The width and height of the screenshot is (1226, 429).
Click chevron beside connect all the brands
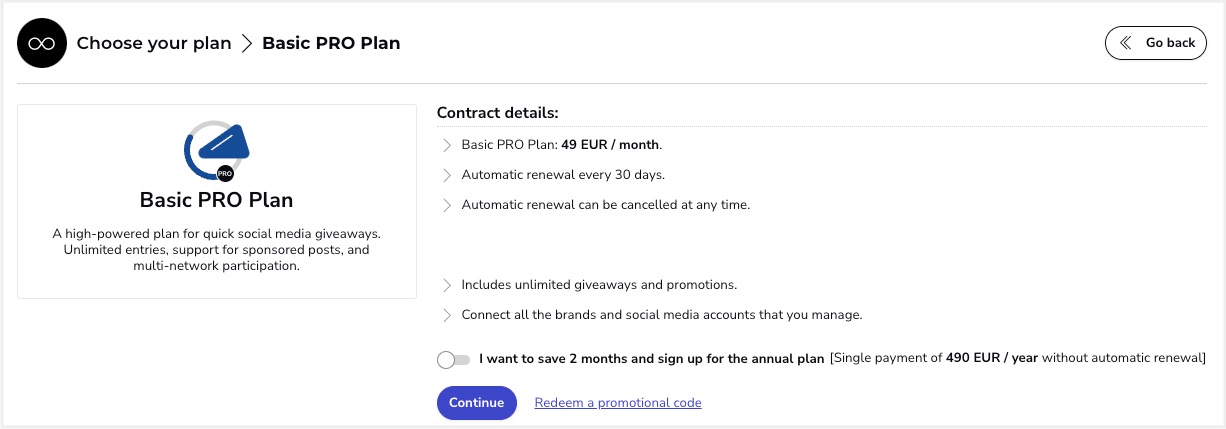point(447,315)
